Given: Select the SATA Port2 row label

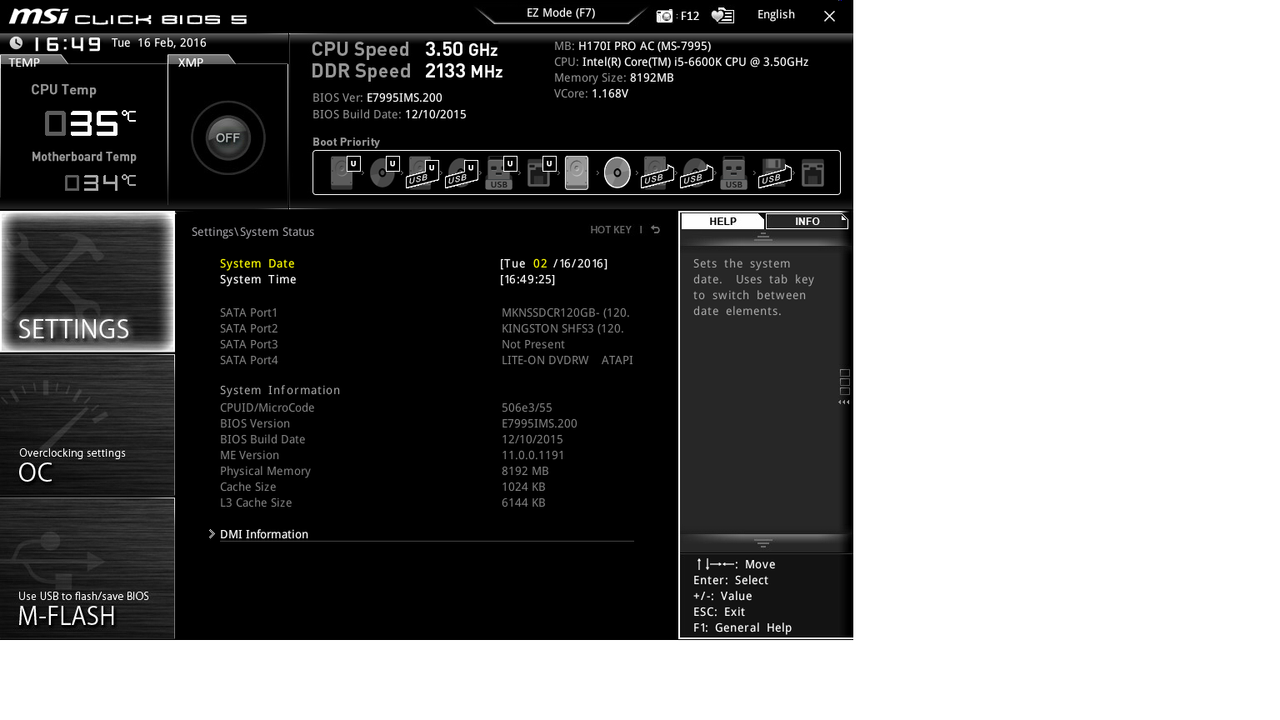Looking at the screenshot, I should click(x=249, y=329).
